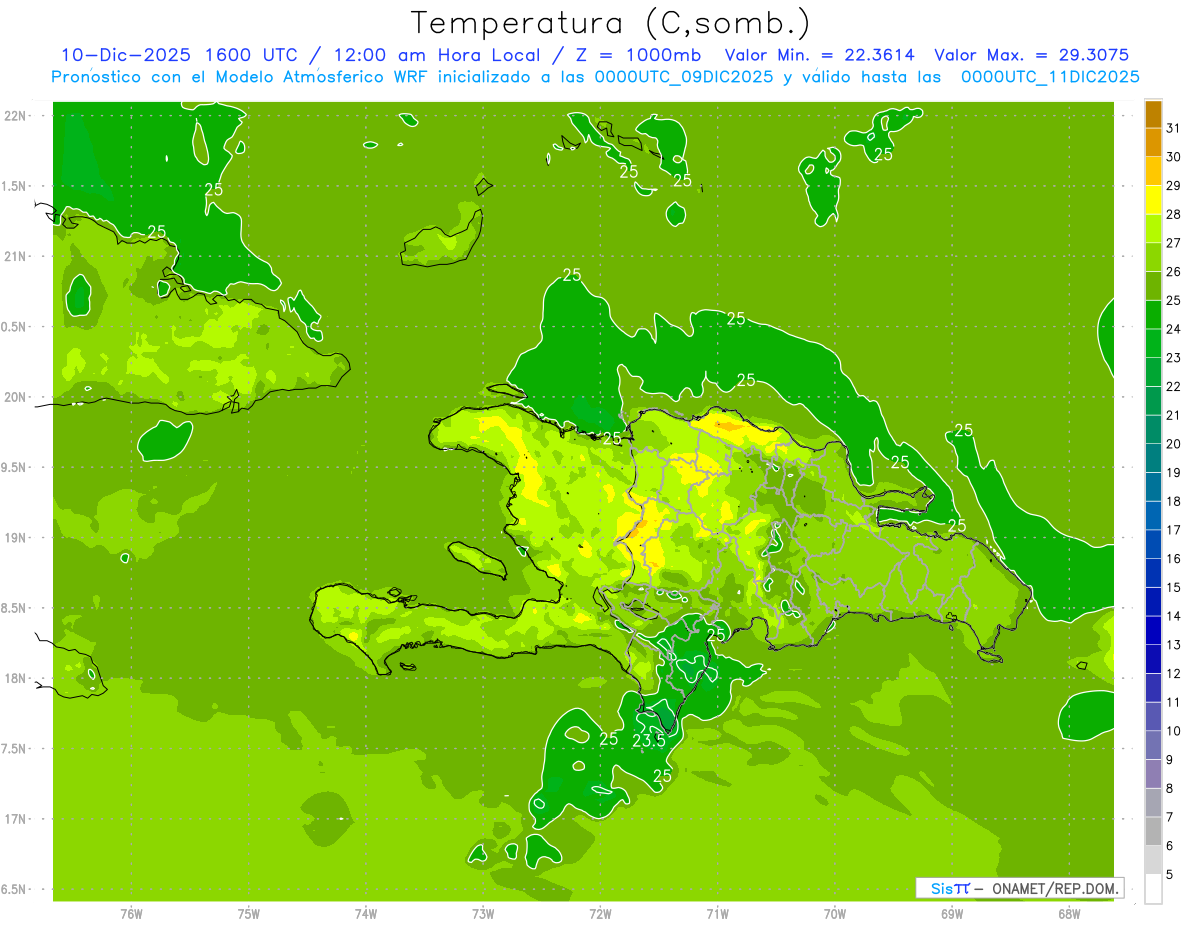Image resolution: width=1200 pixels, height=927 pixels.
Task: Click the "17N" latitude axis label
Action: pyautogui.click(x=16, y=819)
